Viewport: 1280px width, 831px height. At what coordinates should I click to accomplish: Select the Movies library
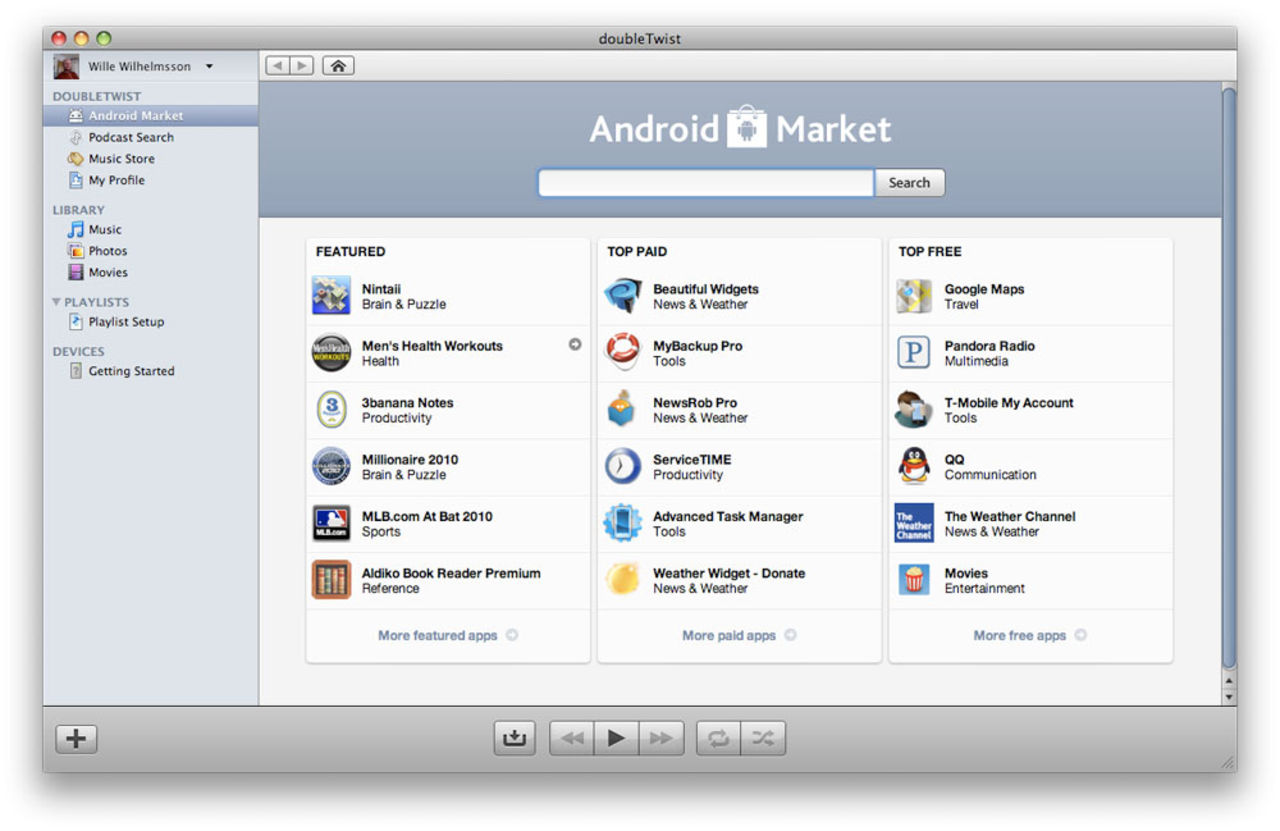click(x=110, y=272)
